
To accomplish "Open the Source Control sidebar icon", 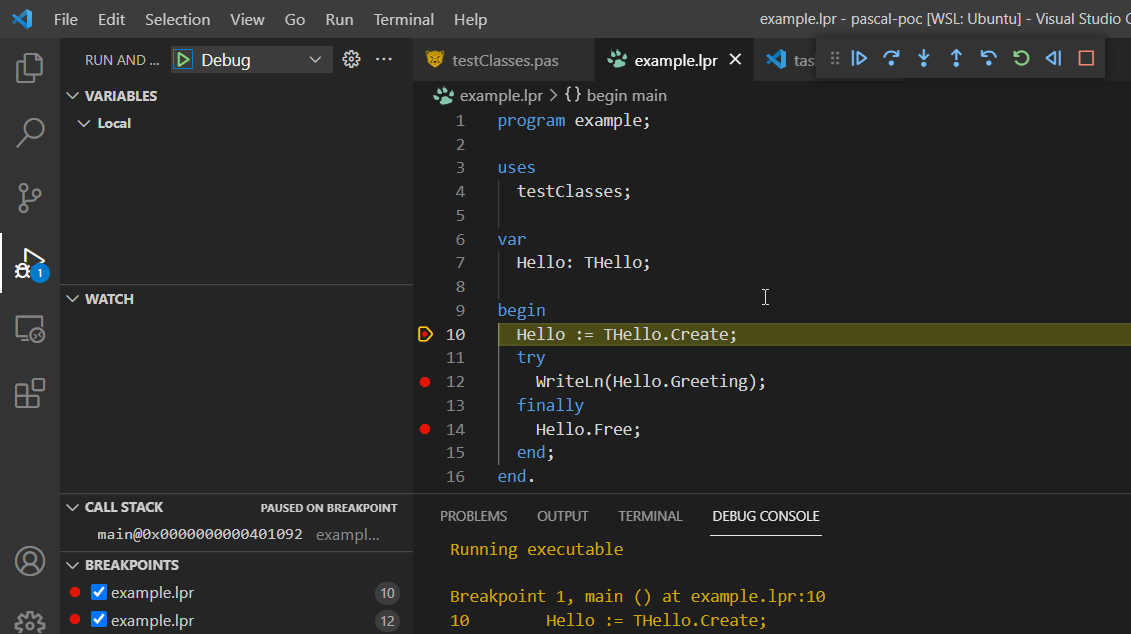I will 29,197.
